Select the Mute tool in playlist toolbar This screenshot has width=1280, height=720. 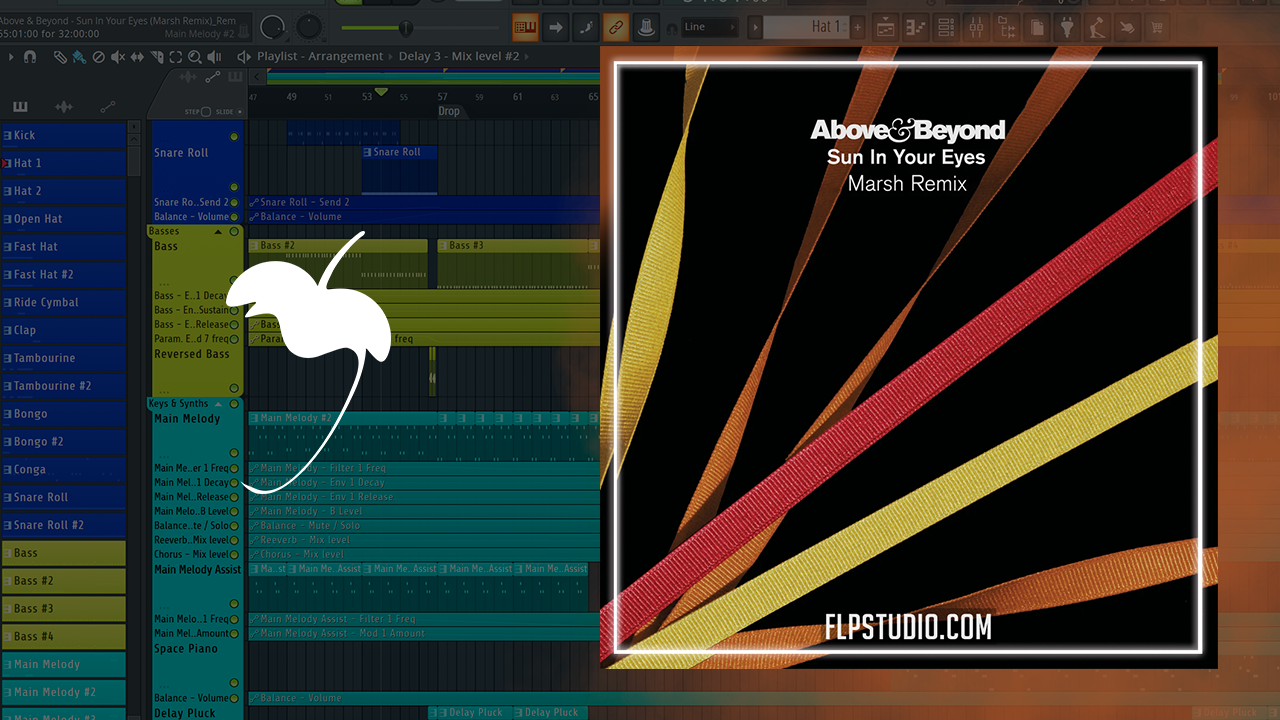[116, 57]
